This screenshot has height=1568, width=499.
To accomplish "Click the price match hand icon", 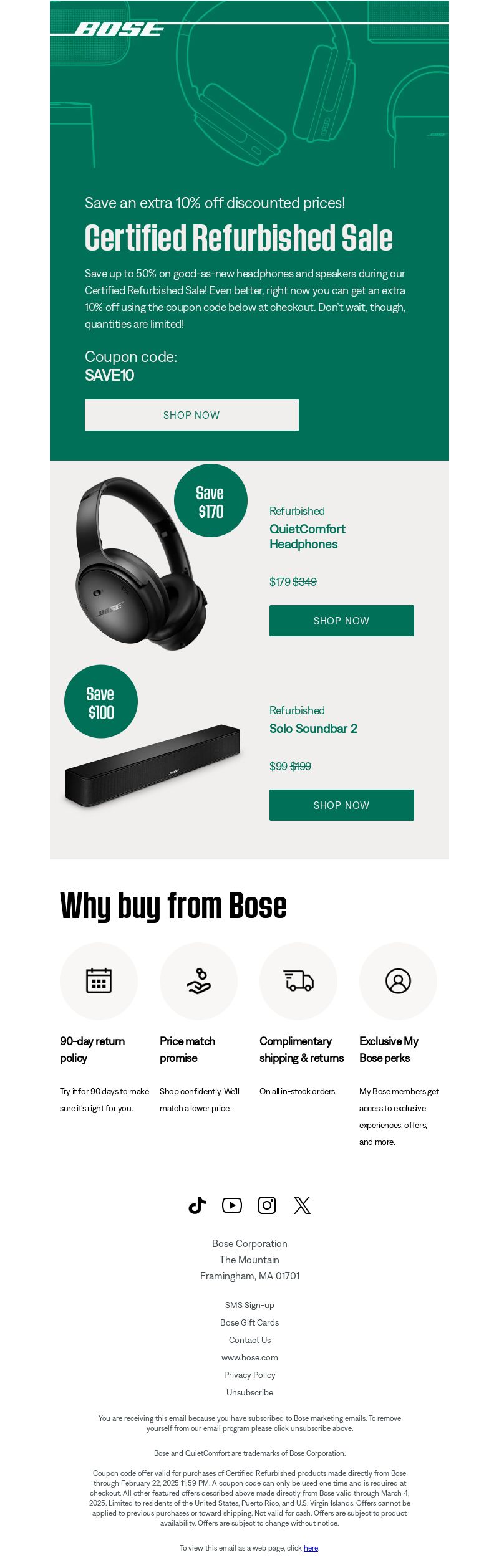I will pos(199,981).
